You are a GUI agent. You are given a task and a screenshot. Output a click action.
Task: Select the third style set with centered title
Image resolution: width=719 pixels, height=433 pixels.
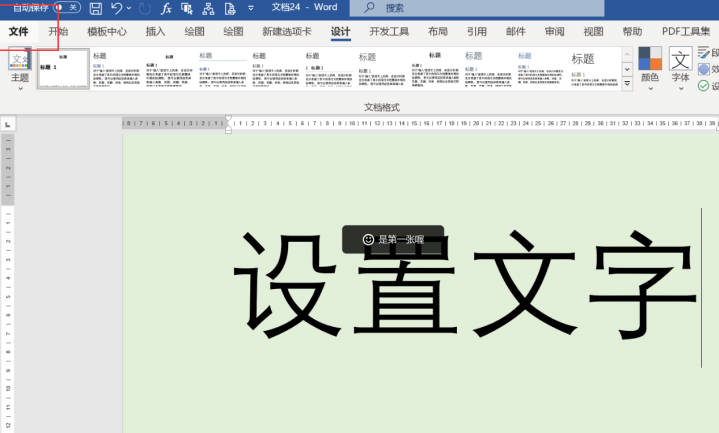(x=170, y=69)
